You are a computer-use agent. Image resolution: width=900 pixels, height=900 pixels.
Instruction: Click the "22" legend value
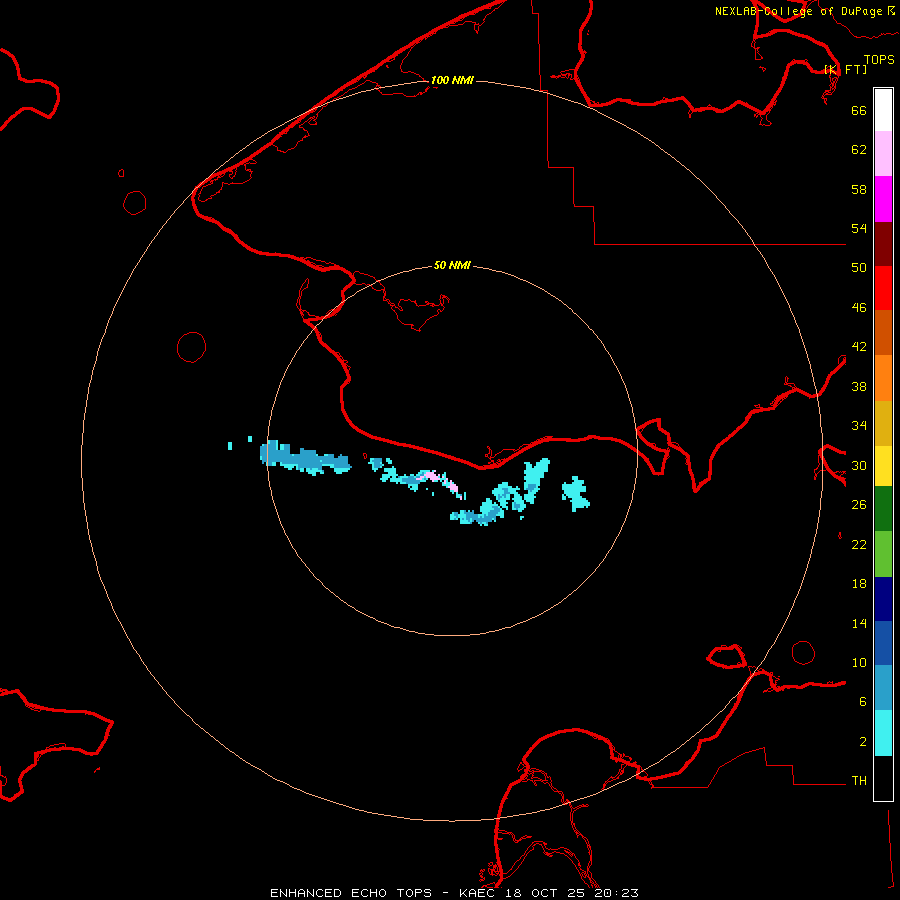coord(859,544)
